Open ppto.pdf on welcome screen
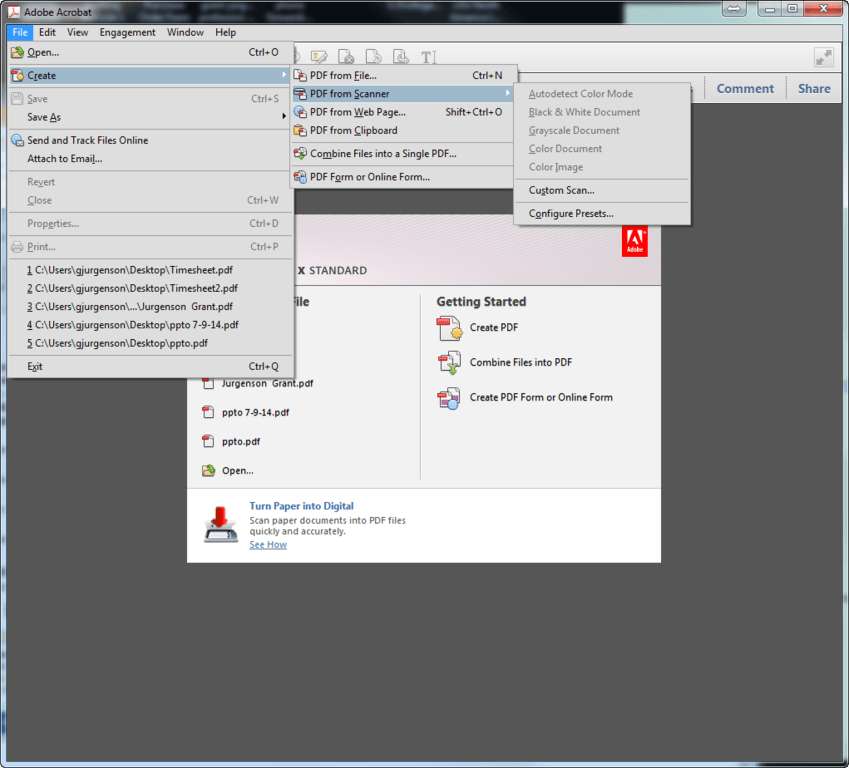 [240, 442]
